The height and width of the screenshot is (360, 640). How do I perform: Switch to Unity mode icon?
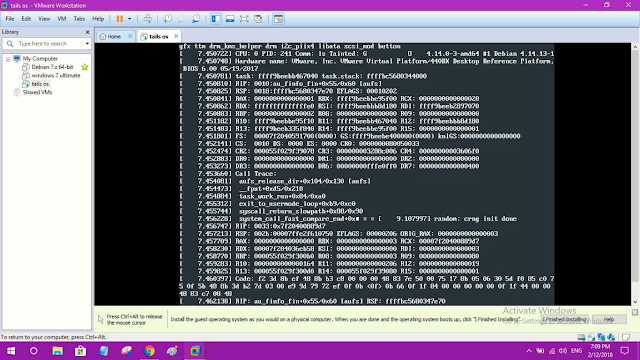click(x=258, y=19)
